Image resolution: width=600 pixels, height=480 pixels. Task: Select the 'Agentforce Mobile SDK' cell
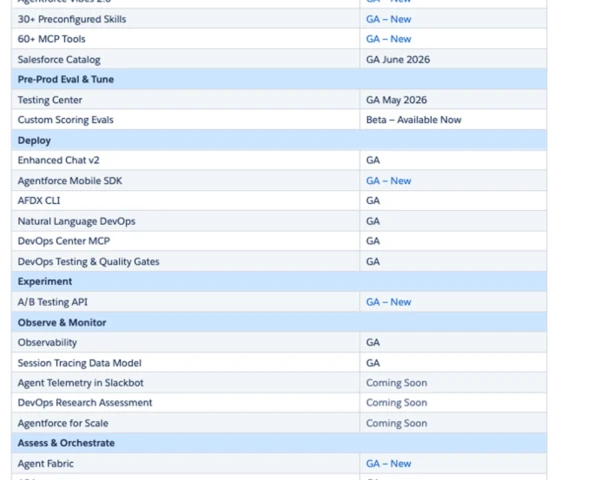point(186,181)
